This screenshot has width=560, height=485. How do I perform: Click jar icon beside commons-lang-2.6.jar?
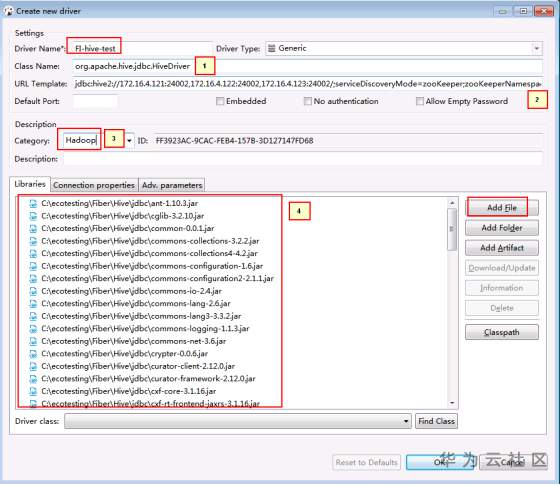(x=33, y=304)
